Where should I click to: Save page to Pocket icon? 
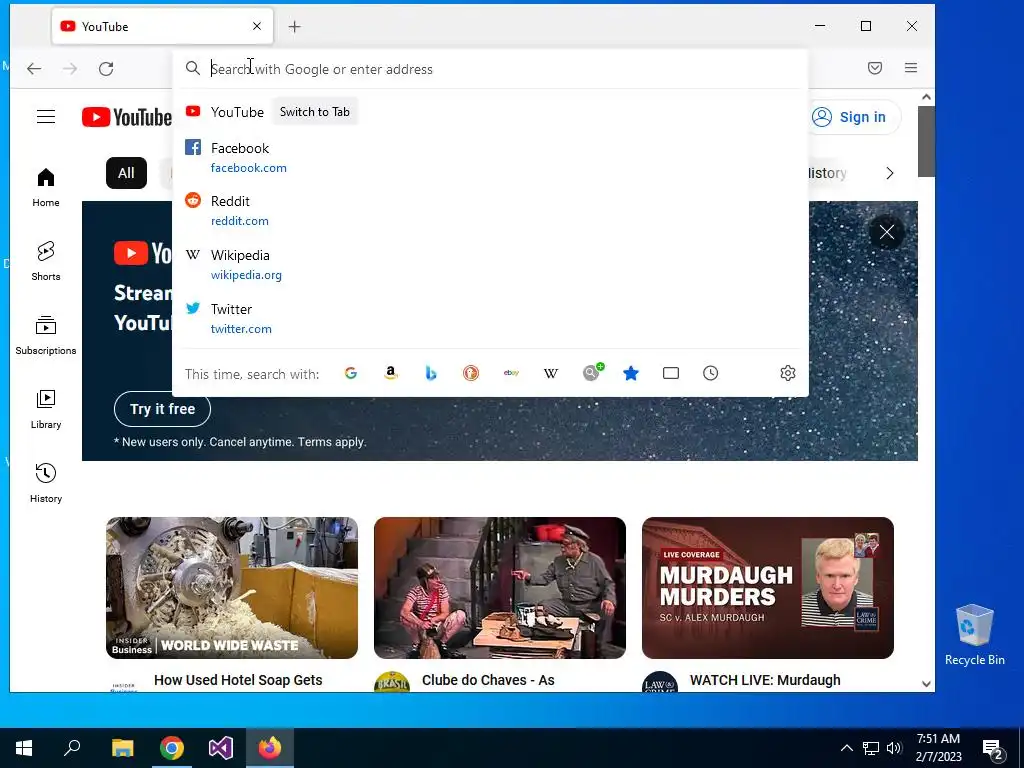[875, 68]
